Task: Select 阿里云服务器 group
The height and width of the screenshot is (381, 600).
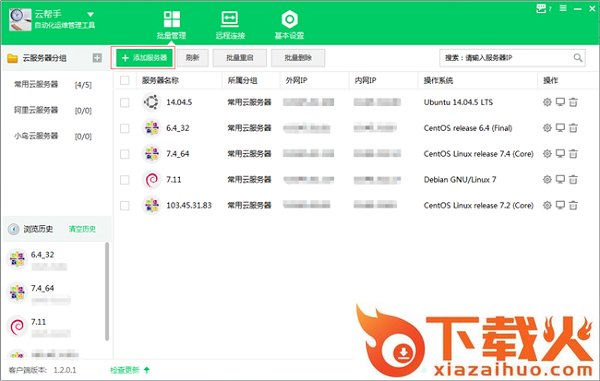Action: [53, 110]
